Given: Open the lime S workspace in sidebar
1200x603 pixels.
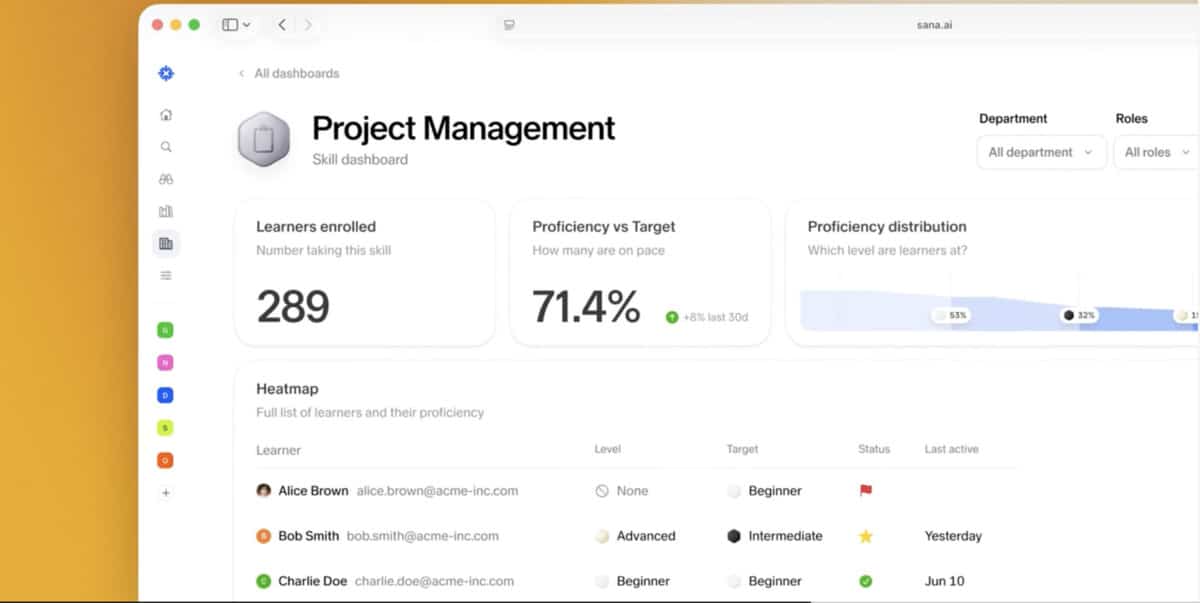Looking at the screenshot, I should [166, 428].
